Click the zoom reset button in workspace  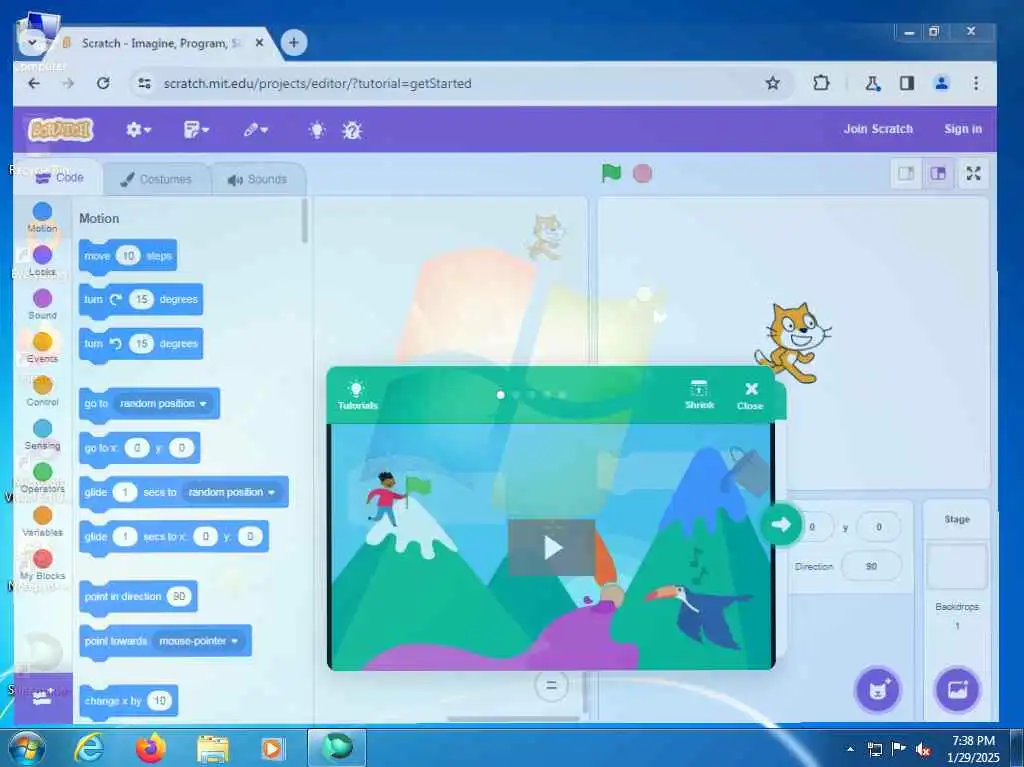(x=551, y=686)
